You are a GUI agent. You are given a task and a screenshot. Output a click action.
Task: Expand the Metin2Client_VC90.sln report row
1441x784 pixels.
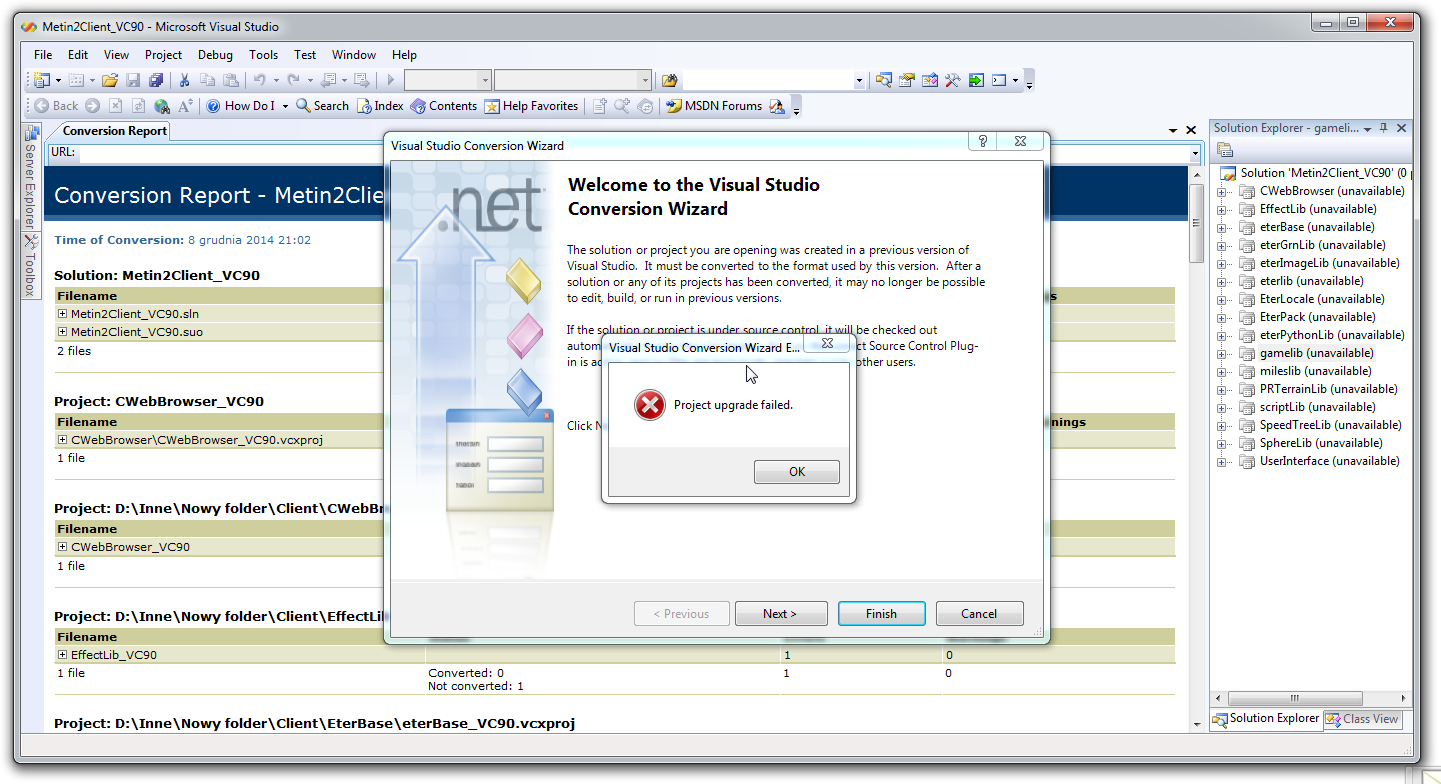pyautogui.click(x=62, y=314)
